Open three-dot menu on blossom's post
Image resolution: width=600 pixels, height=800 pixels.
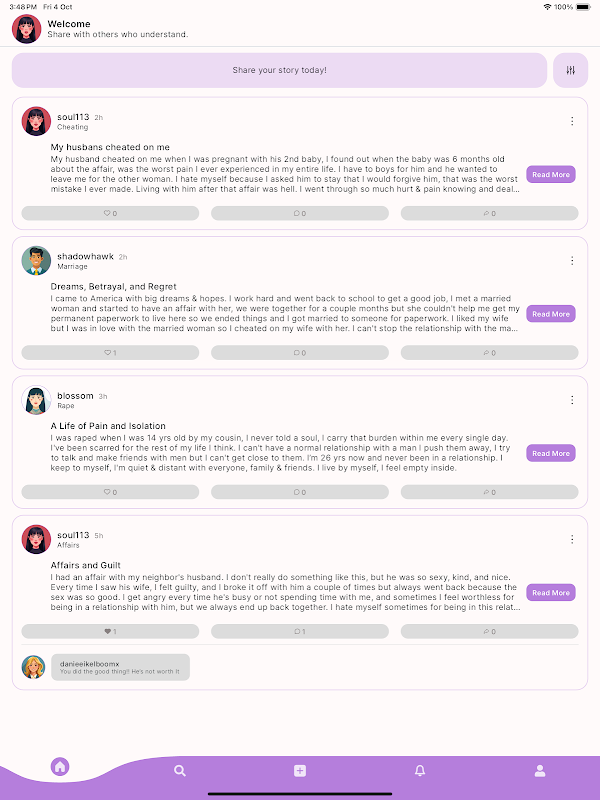click(x=572, y=400)
